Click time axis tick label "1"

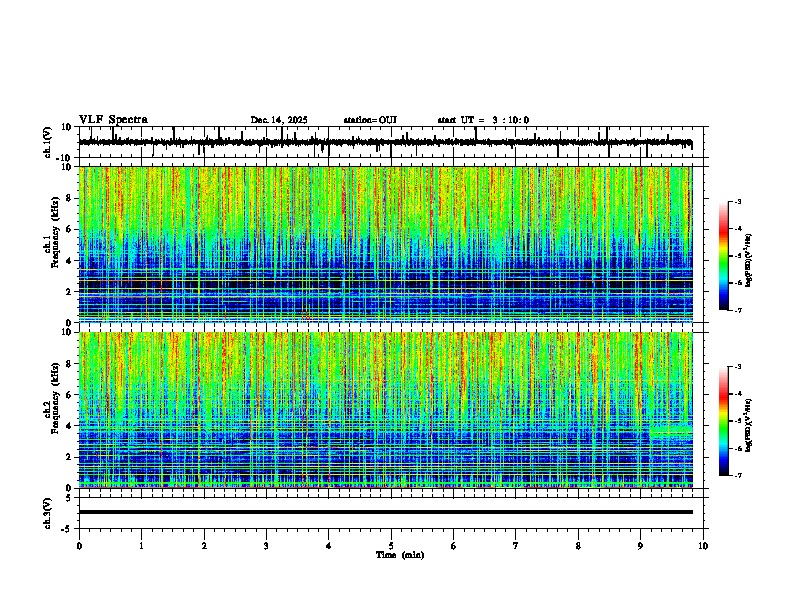click(x=141, y=546)
